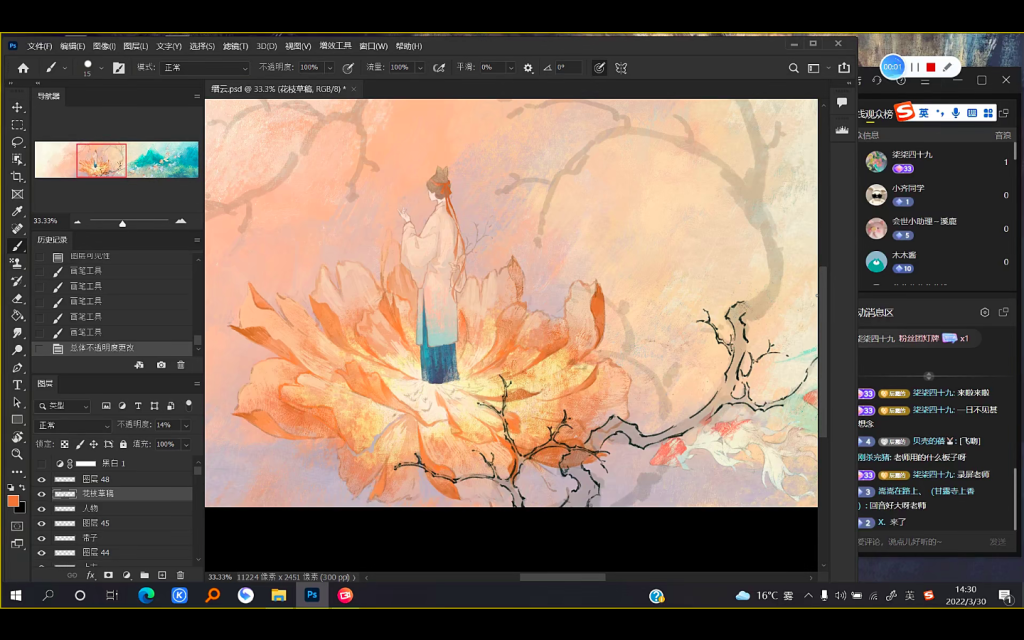This screenshot has height=640, width=1024.
Task: Stop the screen recording with red button
Action: pyautogui.click(x=930, y=67)
